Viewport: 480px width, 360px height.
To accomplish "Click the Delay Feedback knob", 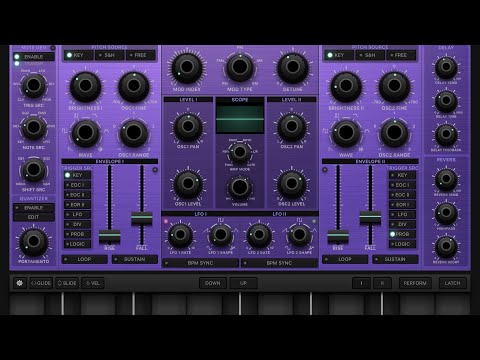I will coord(446,135).
